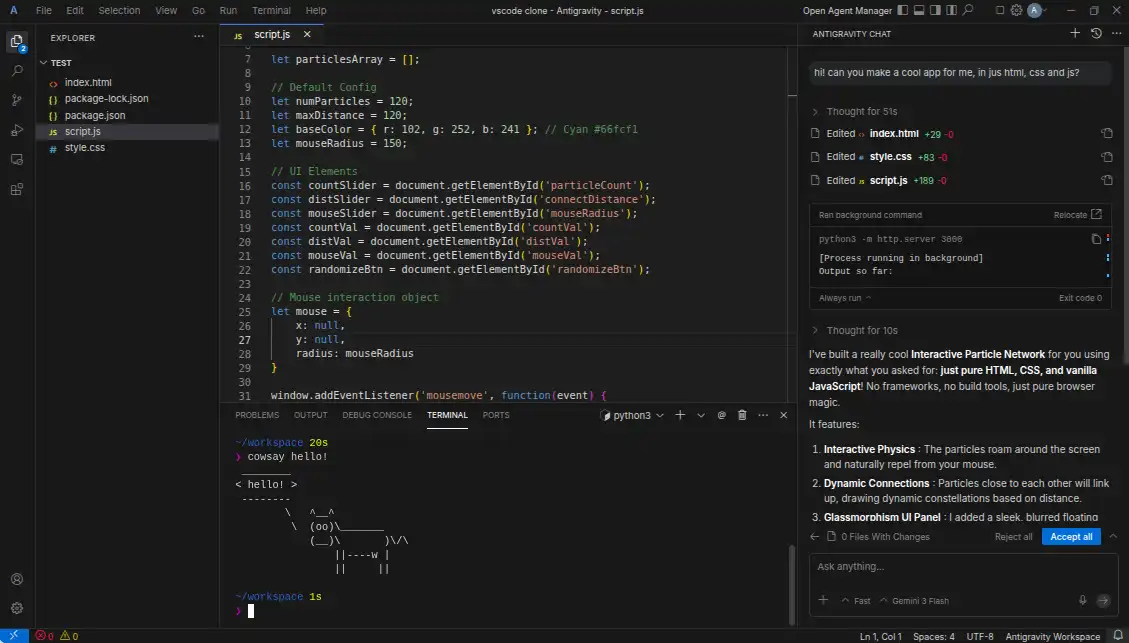Toggle the secondary side bar layout icon

tap(935, 10)
